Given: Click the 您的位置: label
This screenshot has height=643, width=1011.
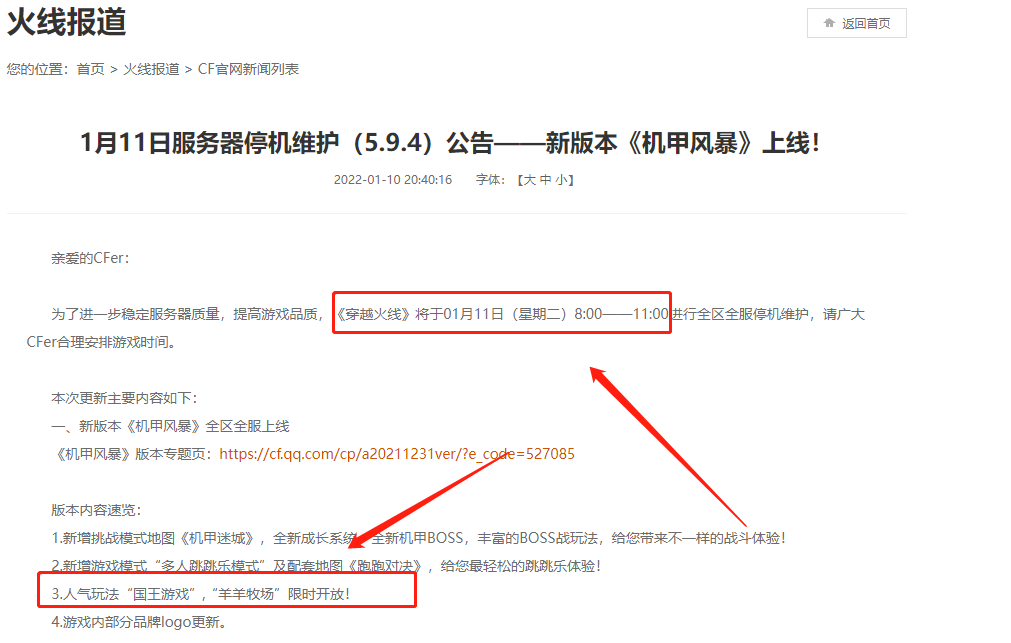Looking at the screenshot, I should click(37, 69).
